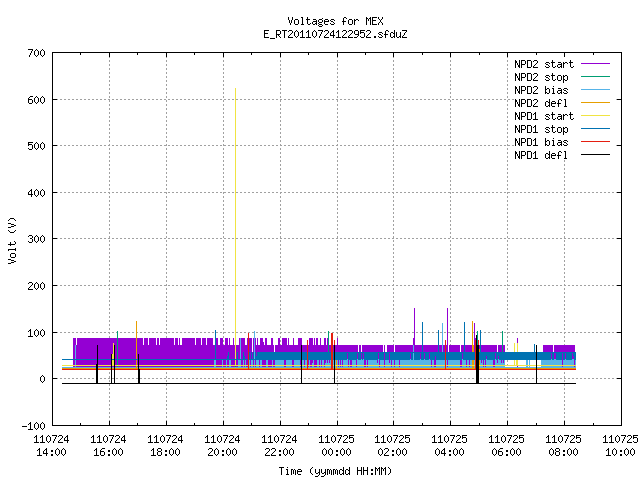The width and height of the screenshot is (640, 480).
Task: Click the 'NPD1 stop' legend label
Action: click(541, 129)
